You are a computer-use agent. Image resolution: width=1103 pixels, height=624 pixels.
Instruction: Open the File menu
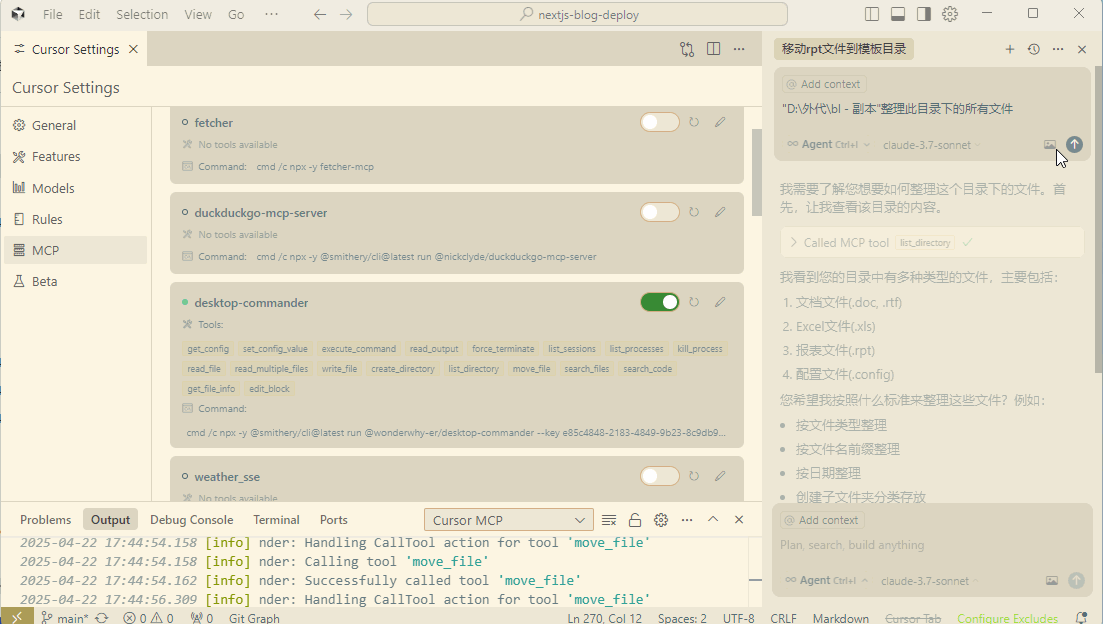[52, 14]
